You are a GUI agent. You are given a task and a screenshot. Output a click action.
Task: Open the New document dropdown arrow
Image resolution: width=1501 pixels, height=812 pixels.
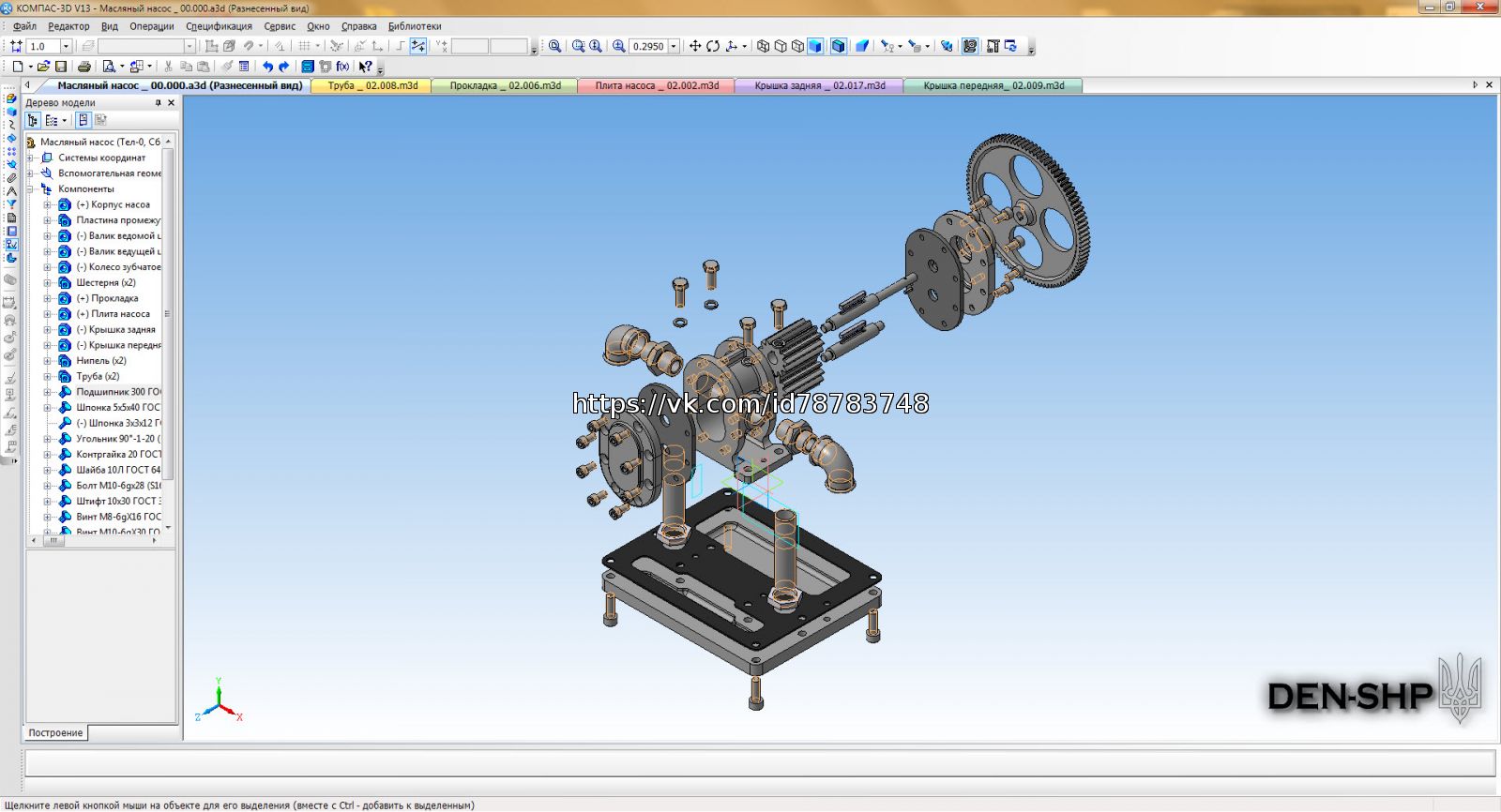[x=30, y=67]
